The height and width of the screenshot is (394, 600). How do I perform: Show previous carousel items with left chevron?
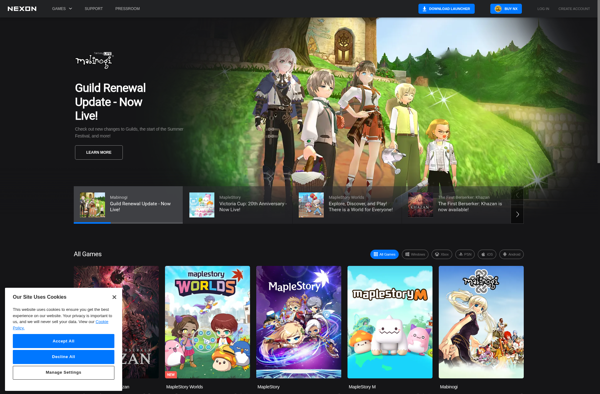[517, 195]
